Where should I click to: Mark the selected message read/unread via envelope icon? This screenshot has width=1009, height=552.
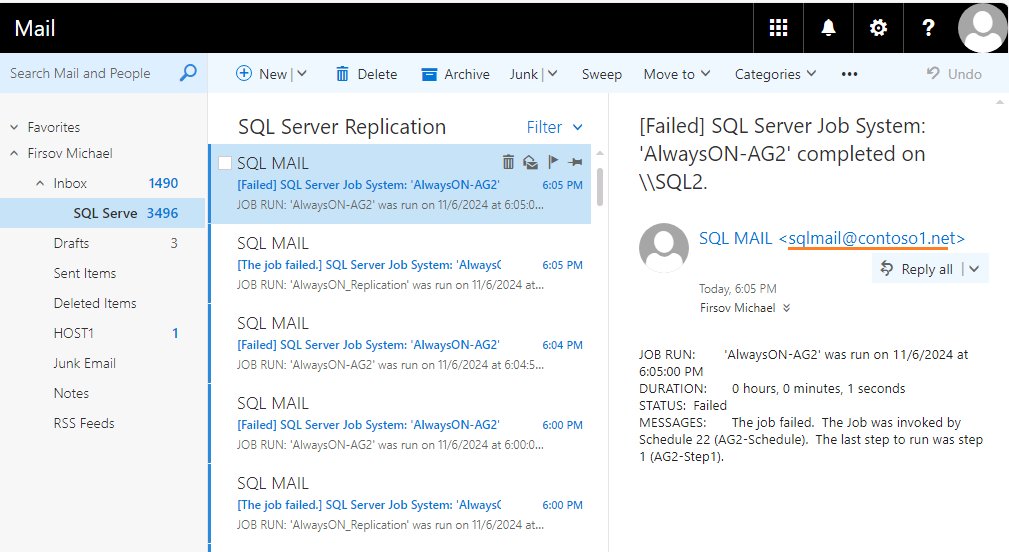point(530,162)
